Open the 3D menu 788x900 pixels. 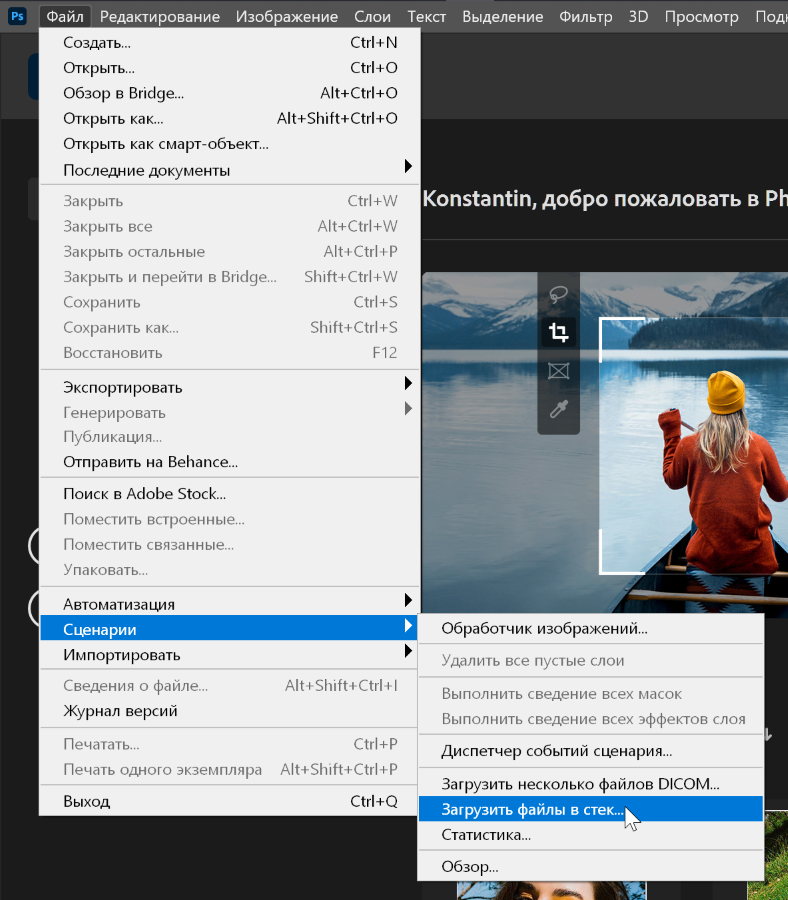[638, 16]
